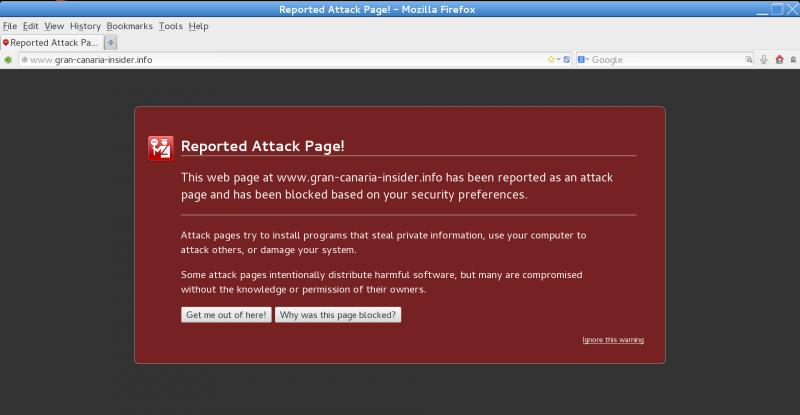Open the Bookmarks menu
The width and height of the screenshot is (800, 415).
pyautogui.click(x=130, y=26)
